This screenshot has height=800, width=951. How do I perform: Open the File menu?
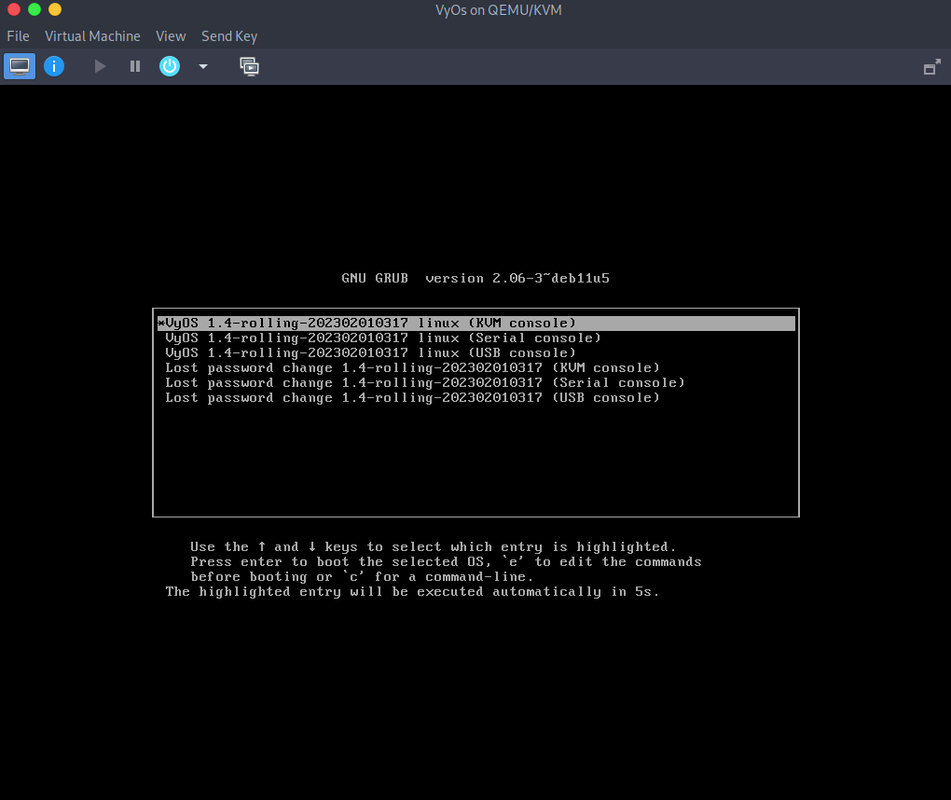[x=18, y=36]
